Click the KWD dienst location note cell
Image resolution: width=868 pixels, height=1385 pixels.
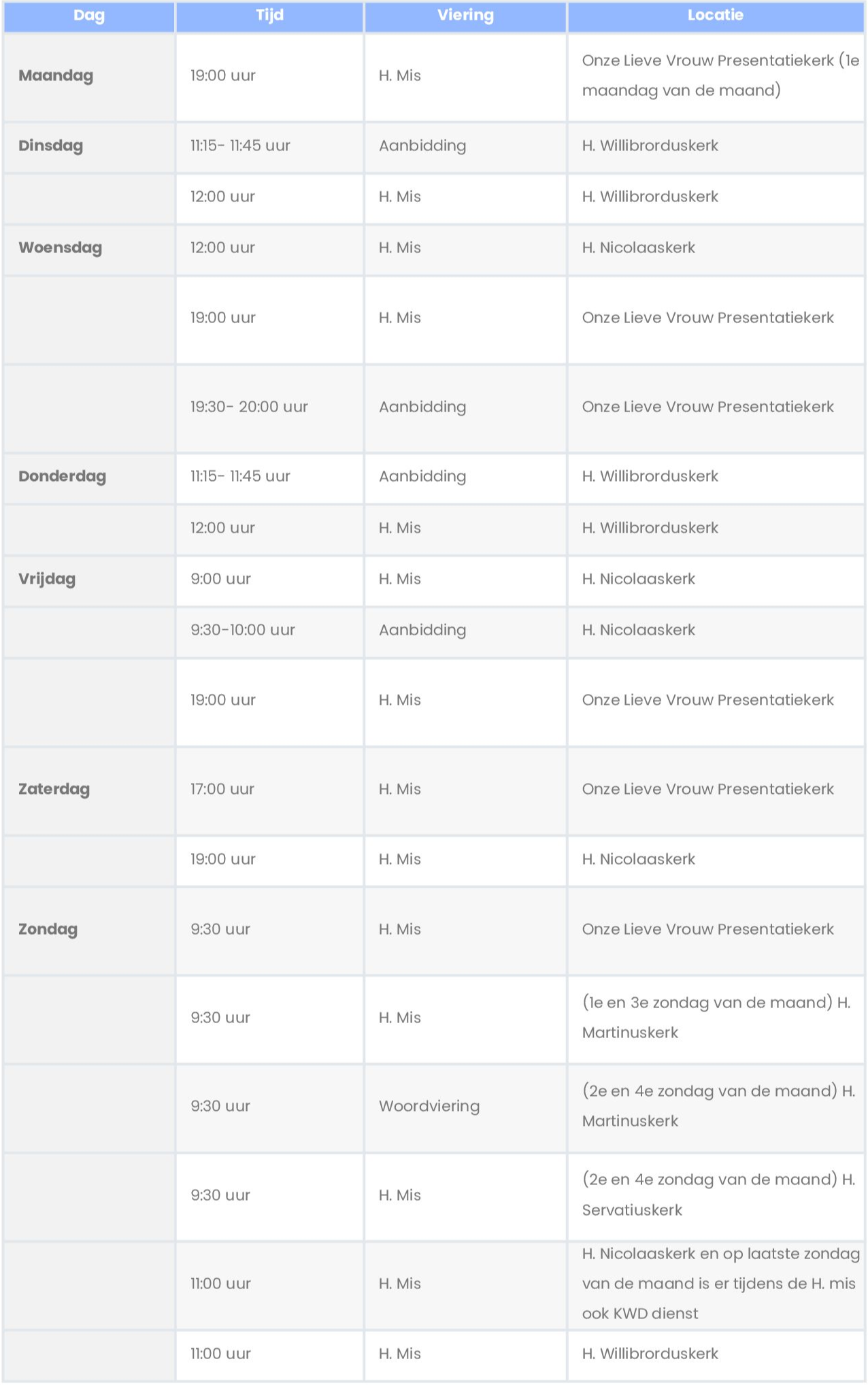point(716,1286)
